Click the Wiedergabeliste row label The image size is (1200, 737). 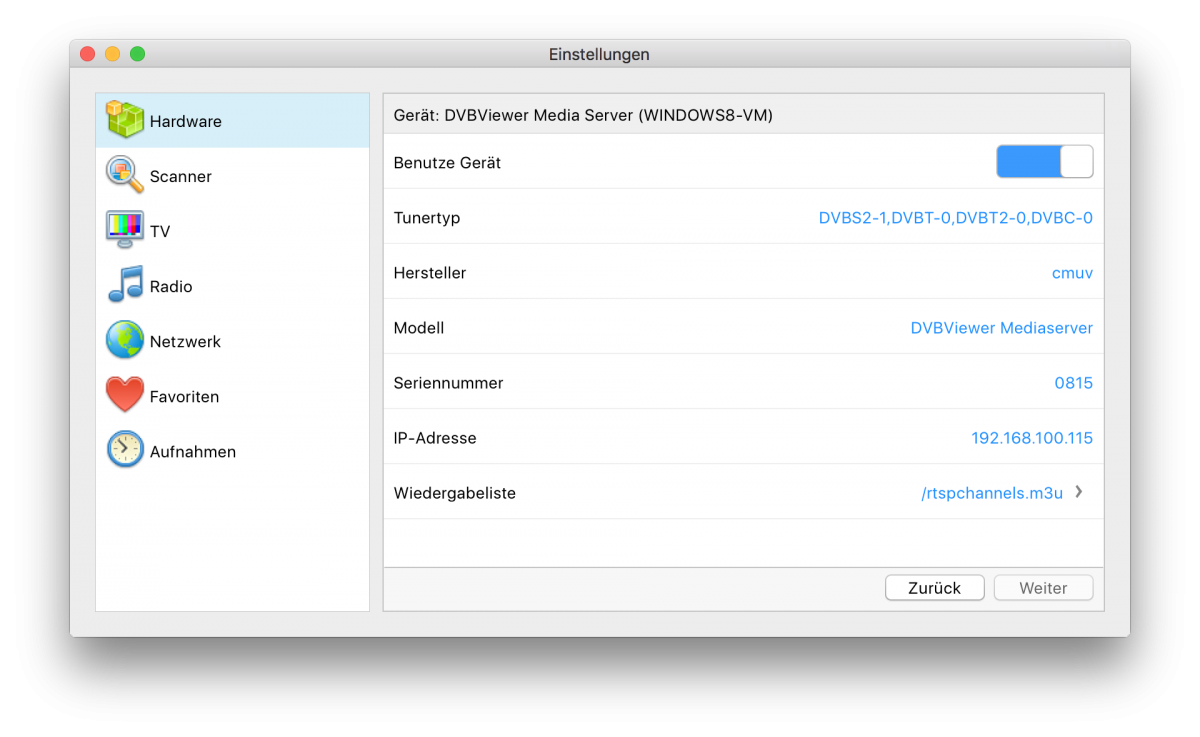click(x=455, y=493)
